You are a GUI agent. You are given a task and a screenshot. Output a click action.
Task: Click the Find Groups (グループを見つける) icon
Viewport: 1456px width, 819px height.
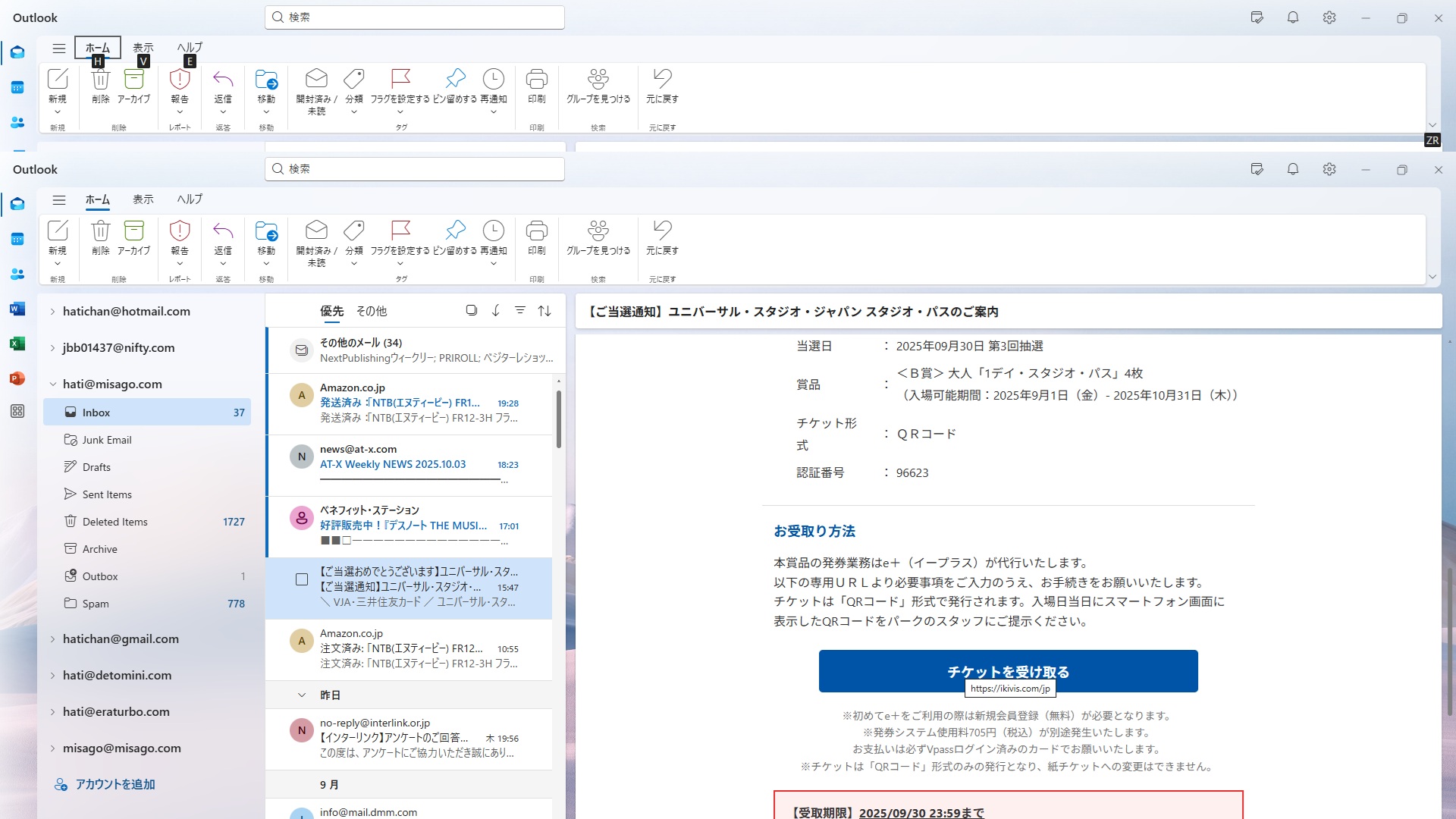(x=598, y=231)
